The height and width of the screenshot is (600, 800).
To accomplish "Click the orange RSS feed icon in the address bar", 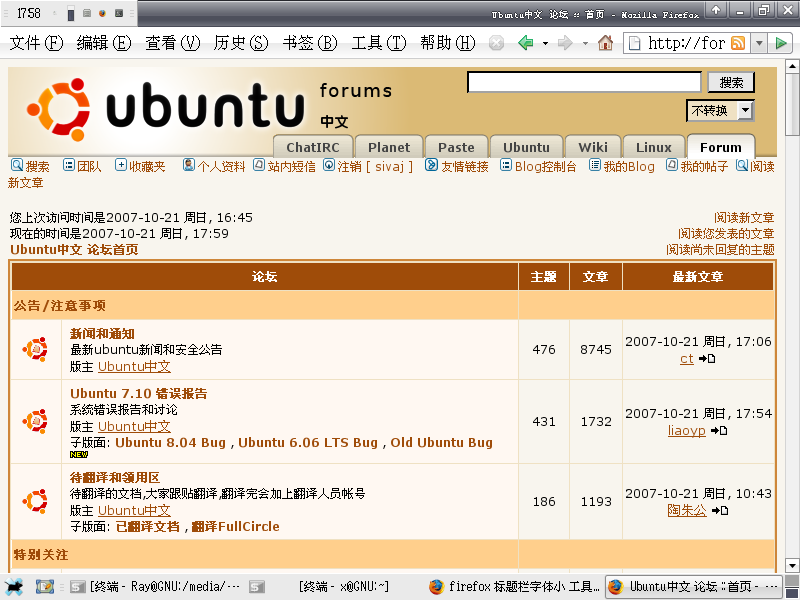I will 738,43.
